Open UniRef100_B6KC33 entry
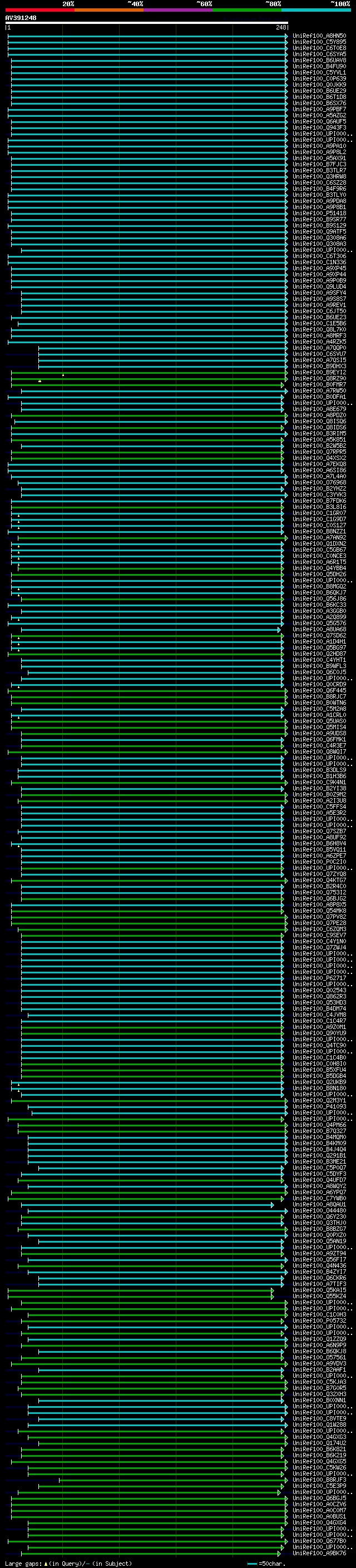356x1568 pixels. [319, 605]
